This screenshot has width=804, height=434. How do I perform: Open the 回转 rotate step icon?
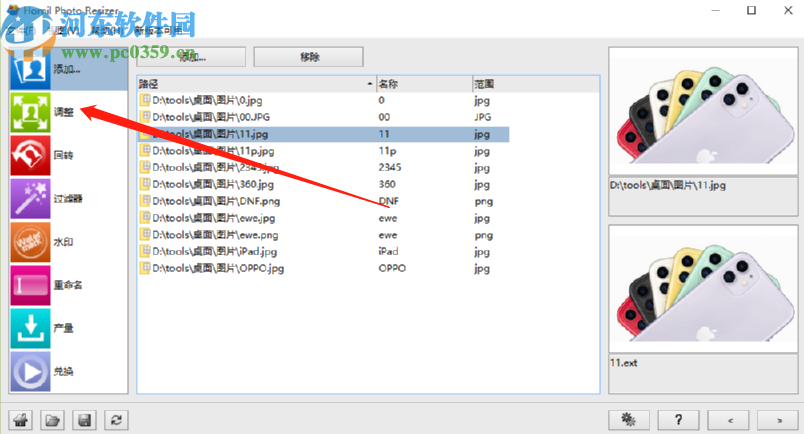[x=30, y=155]
